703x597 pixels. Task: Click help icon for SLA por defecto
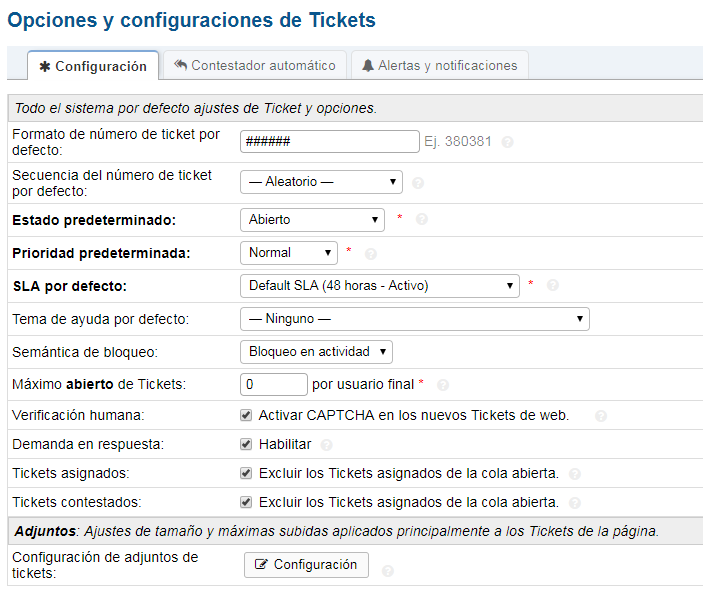click(553, 285)
